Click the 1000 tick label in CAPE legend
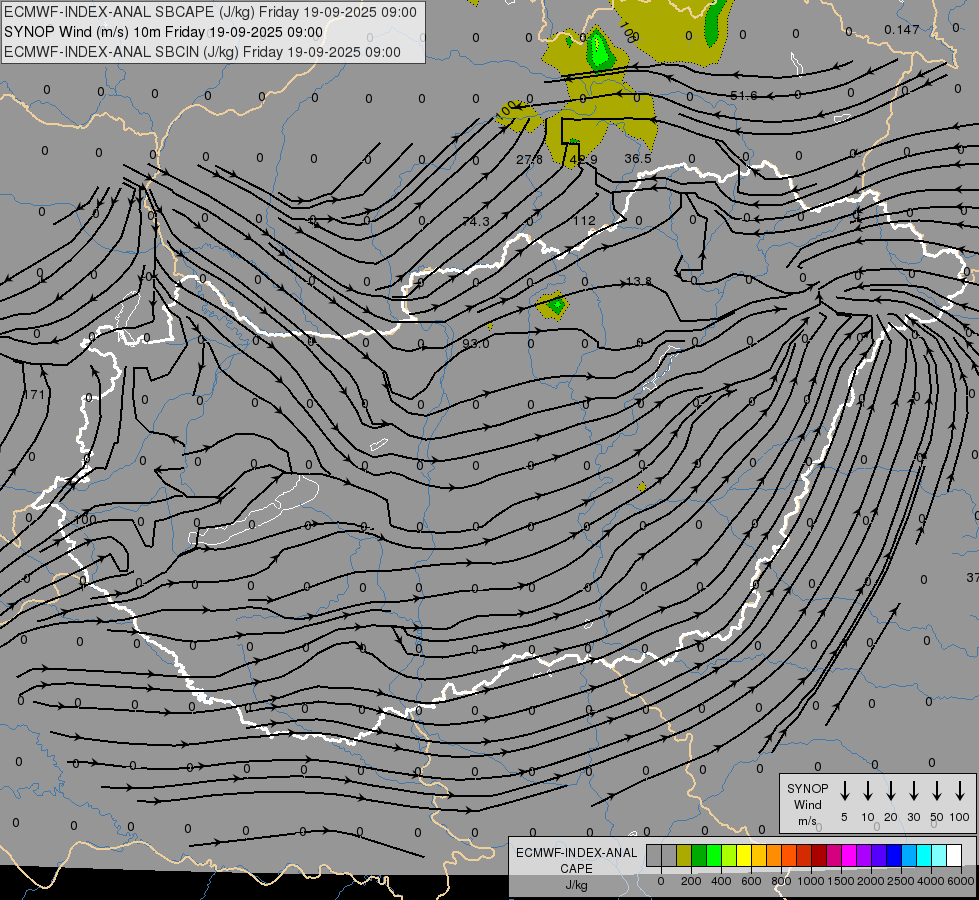This screenshot has width=979, height=900. [x=811, y=881]
